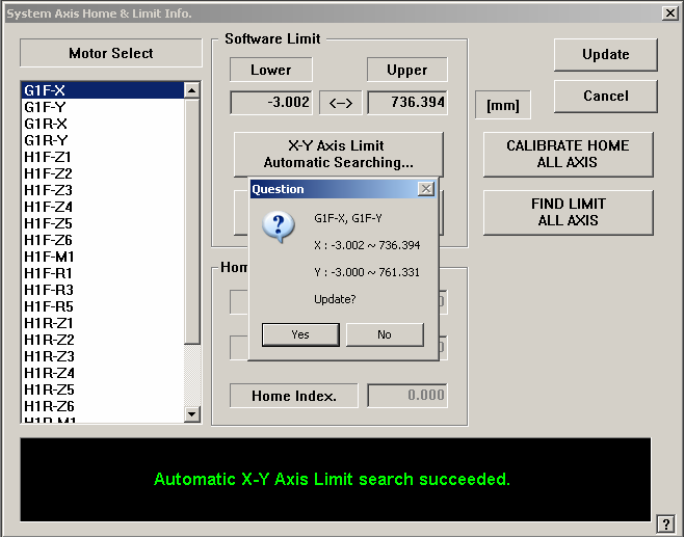Click the Lower limit button
This screenshot has height=537, width=684.
tap(271, 70)
